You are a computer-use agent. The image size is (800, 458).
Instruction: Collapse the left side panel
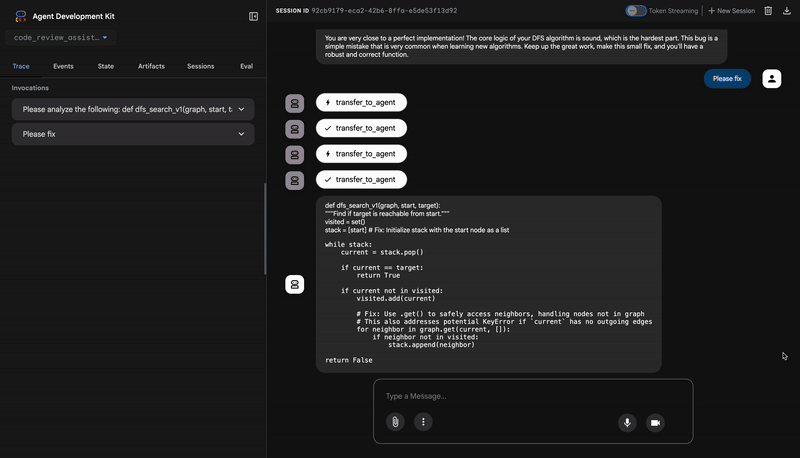click(253, 17)
